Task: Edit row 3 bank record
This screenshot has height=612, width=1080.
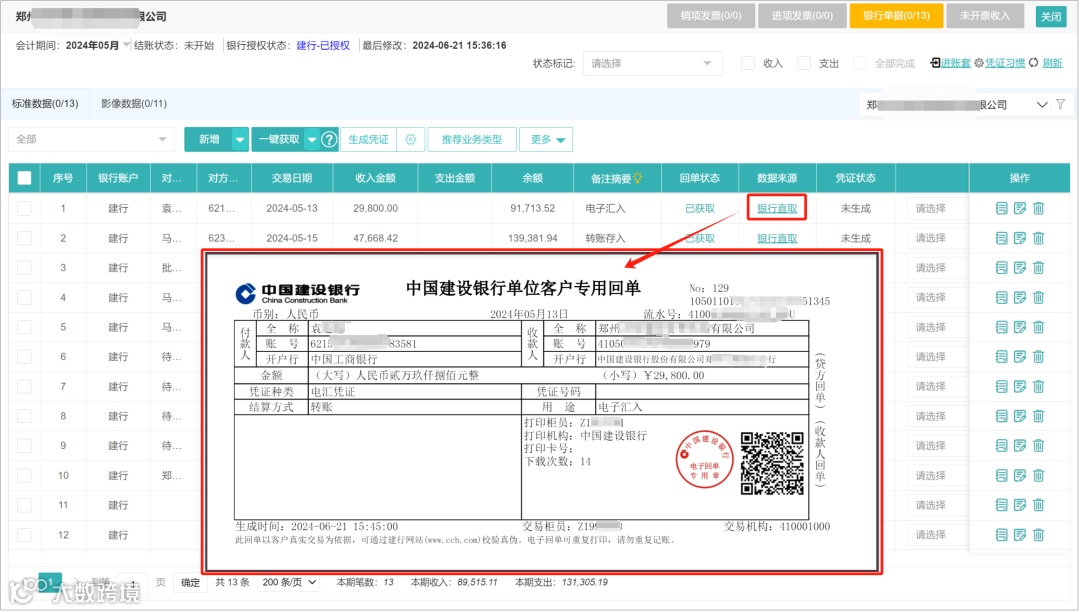Action: pyautogui.click(x=1020, y=268)
